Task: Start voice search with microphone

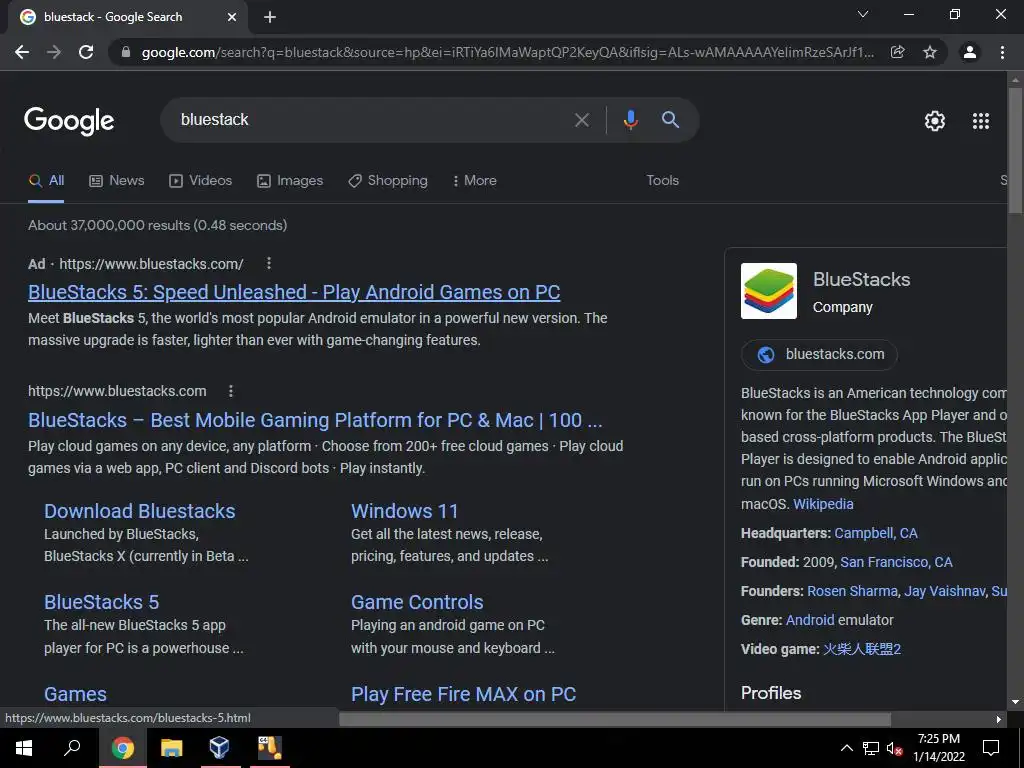Action: [x=630, y=120]
